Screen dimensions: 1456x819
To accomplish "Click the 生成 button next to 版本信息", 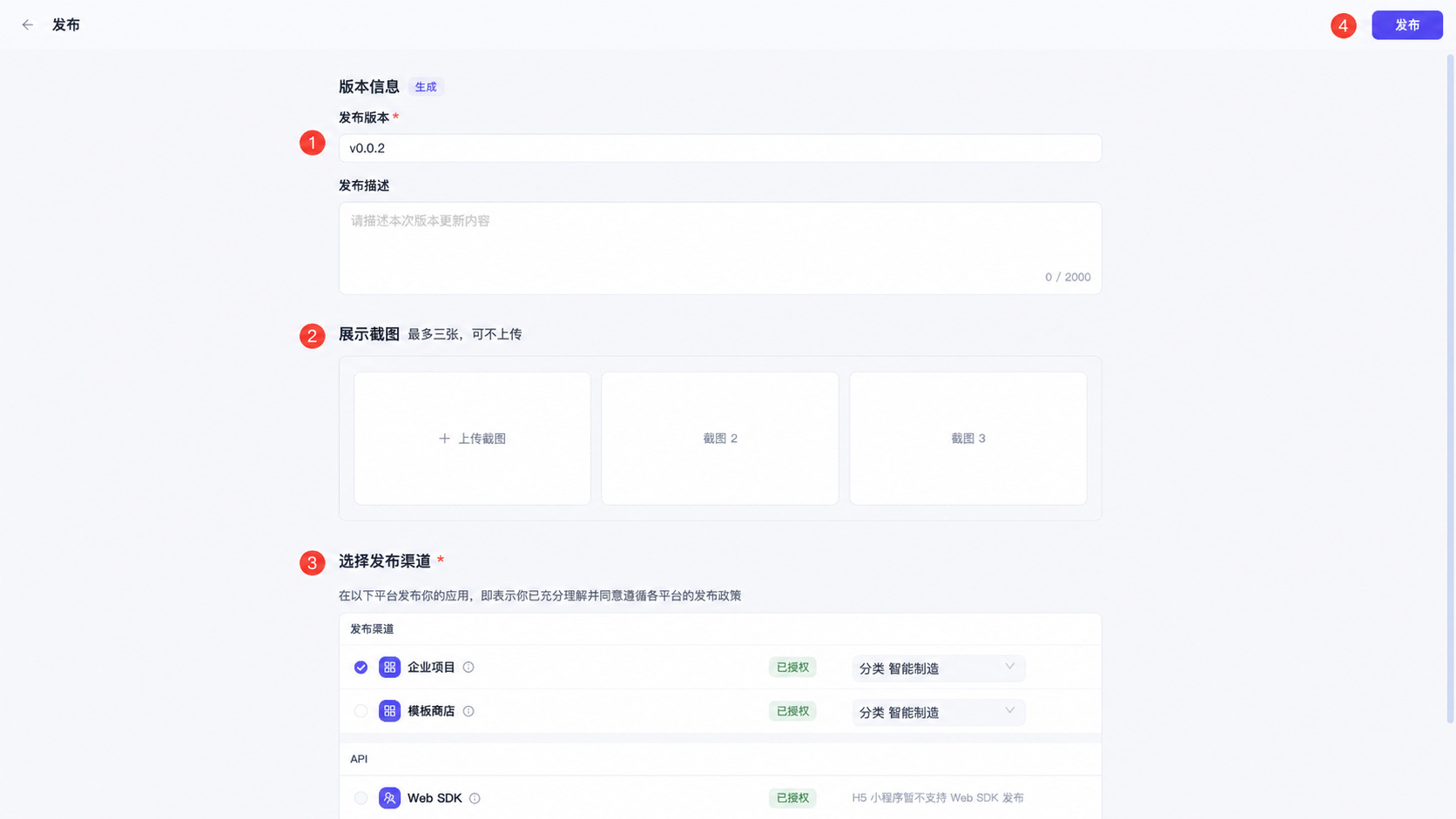I will tap(426, 87).
